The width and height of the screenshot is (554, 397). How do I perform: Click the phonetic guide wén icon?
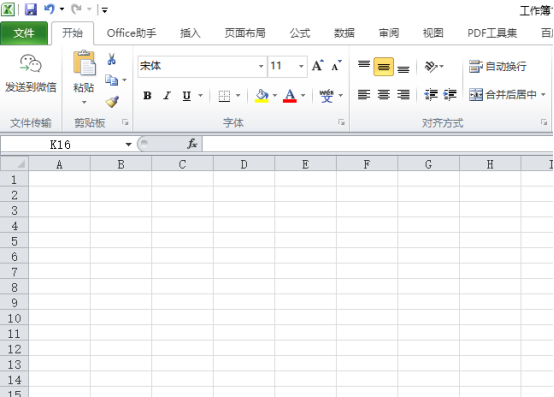click(326, 95)
